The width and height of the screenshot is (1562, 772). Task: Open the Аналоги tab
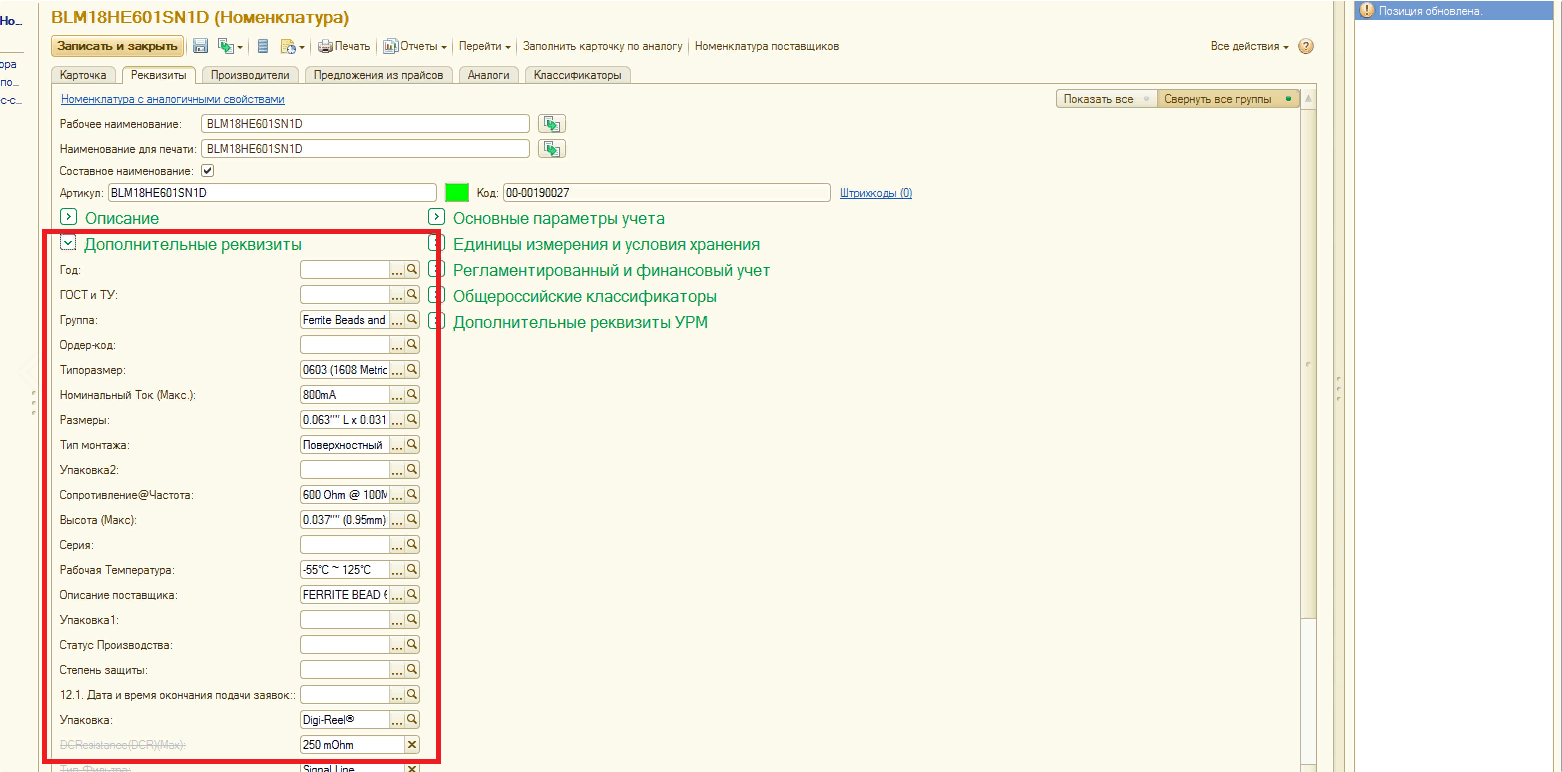(488, 75)
